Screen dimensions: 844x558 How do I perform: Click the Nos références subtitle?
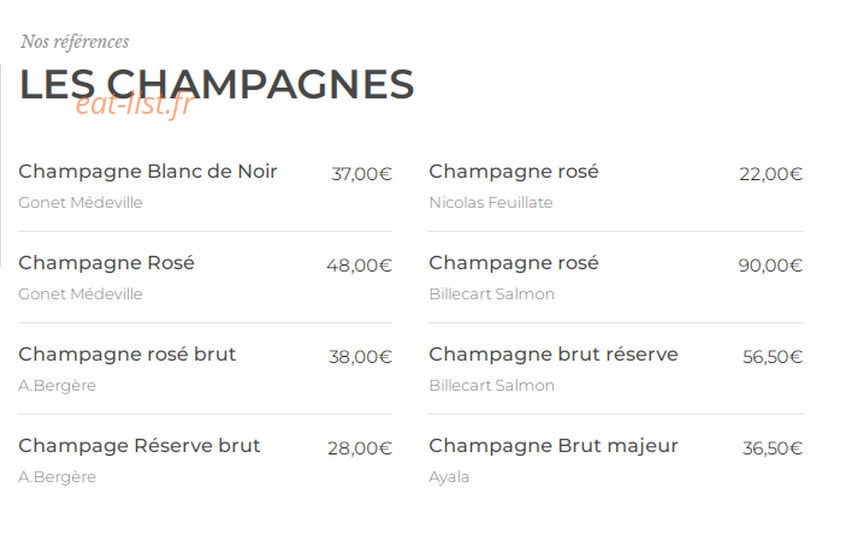75,41
